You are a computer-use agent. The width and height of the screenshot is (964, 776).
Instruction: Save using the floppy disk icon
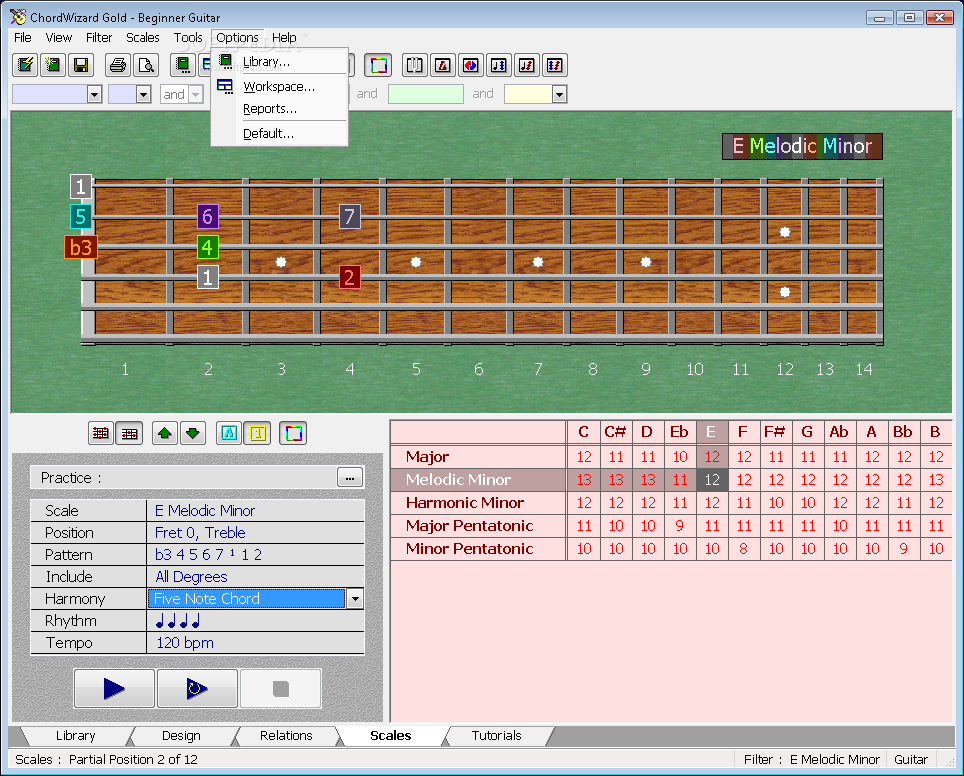[x=81, y=65]
